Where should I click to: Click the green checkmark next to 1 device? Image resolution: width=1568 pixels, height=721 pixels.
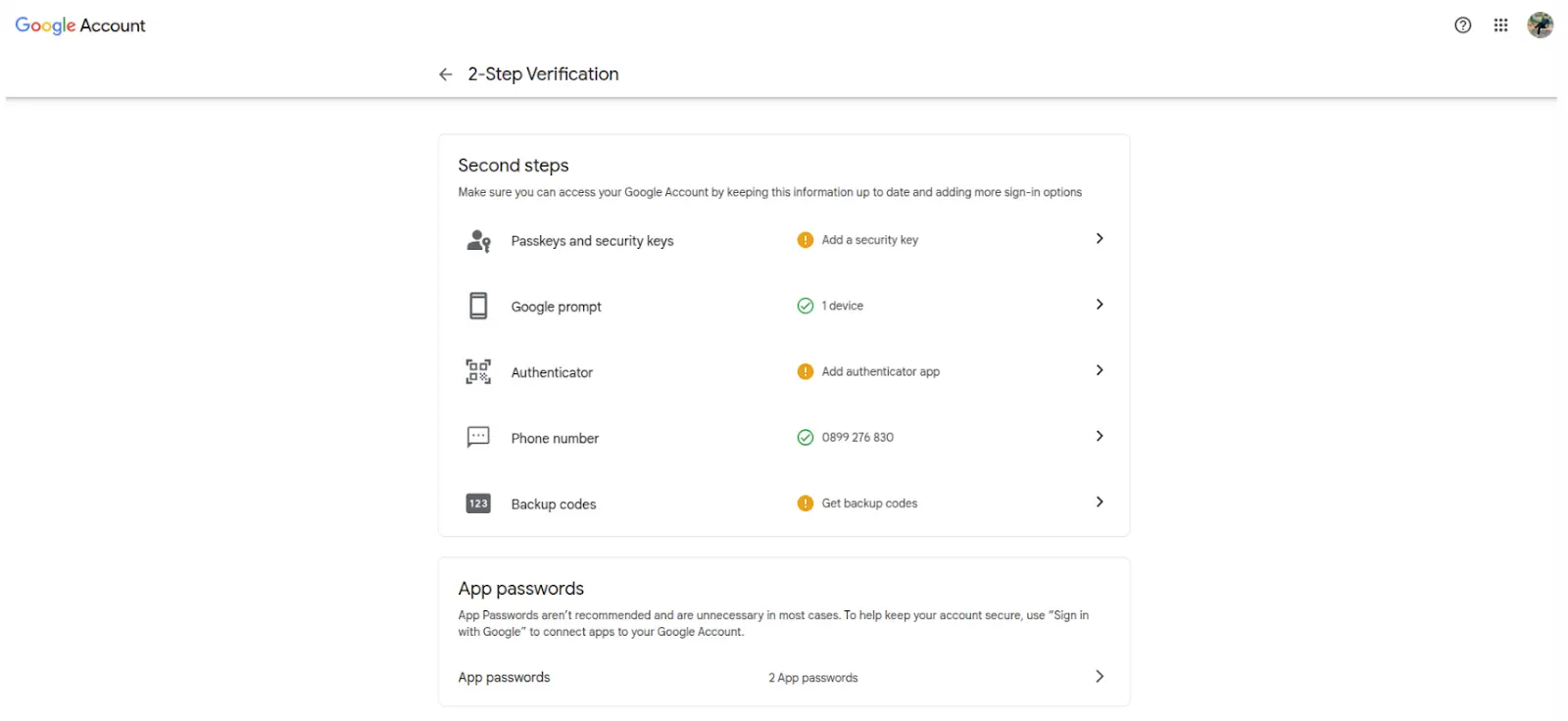[x=806, y=306]
